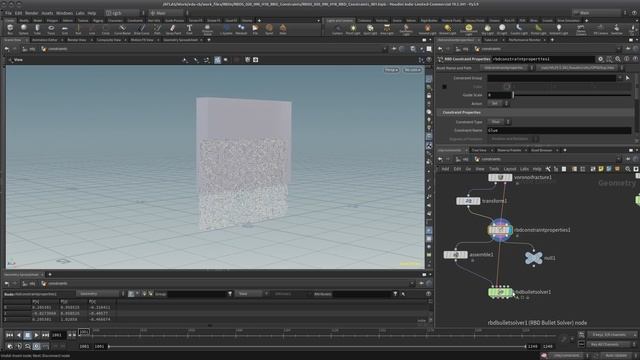Select the assemble1 node
This screenshot has width=640, height=360.
pyautogui.click(x=456, y=255)
